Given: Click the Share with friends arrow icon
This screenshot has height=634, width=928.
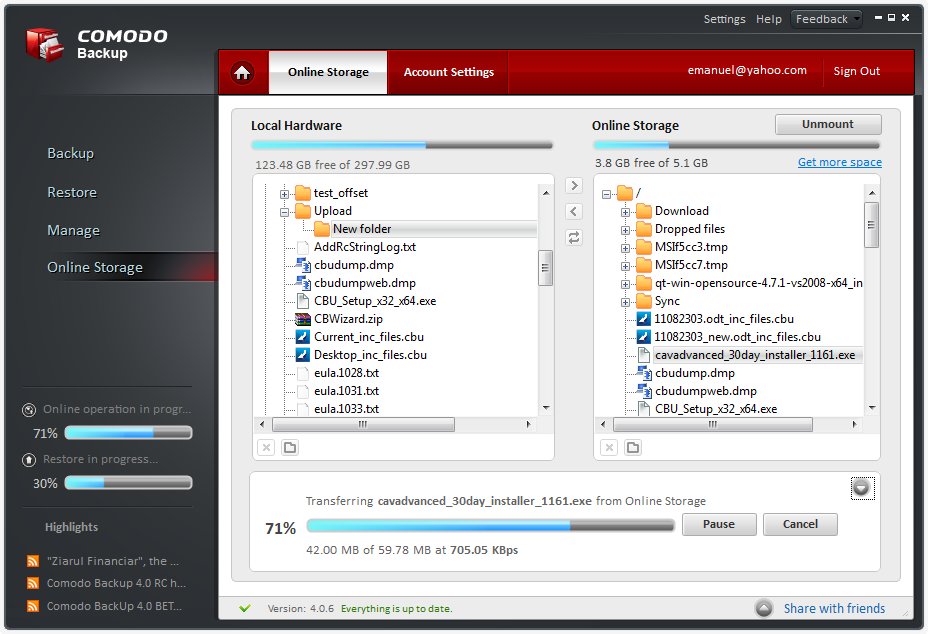Looking at the screenshot, I should click(764, 608).
